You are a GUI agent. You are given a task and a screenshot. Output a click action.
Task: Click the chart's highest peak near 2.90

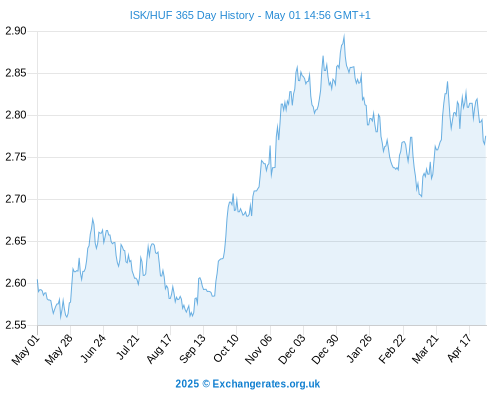point(344,35)
